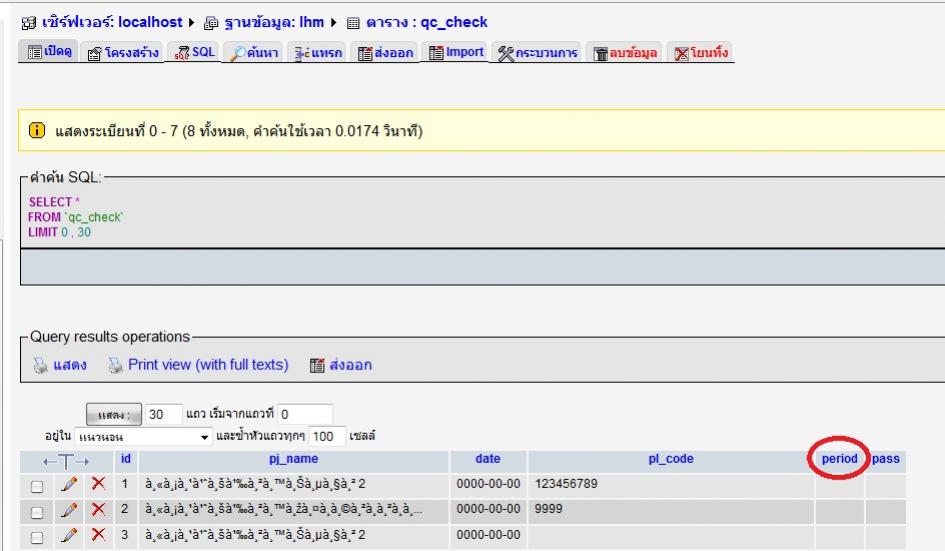Viewport: 945px width, 551px height.
Task: Click the แสดง show rows button
Action: pyautogui.click(x=114, y=415)
